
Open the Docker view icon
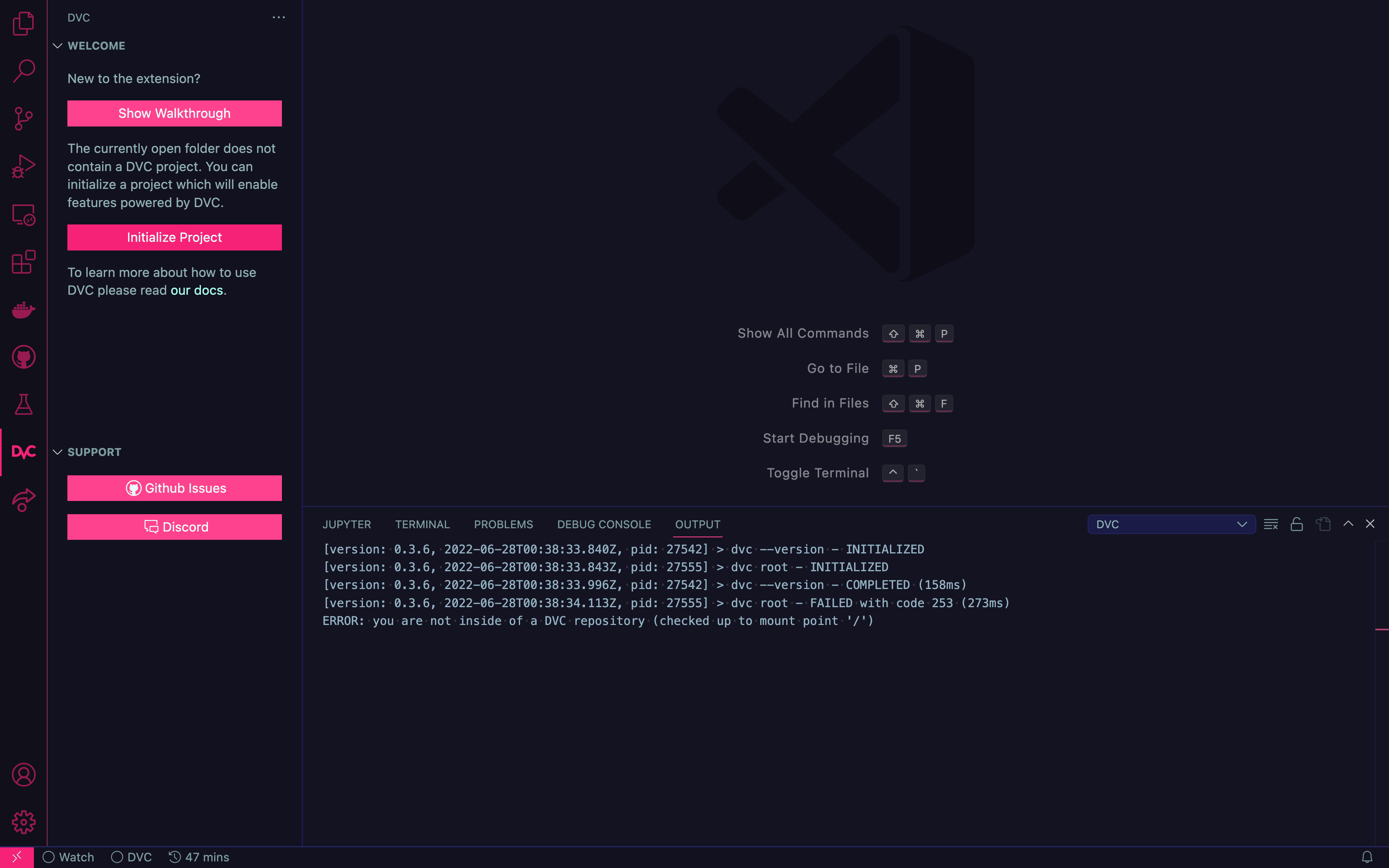(x=23, y=310)
